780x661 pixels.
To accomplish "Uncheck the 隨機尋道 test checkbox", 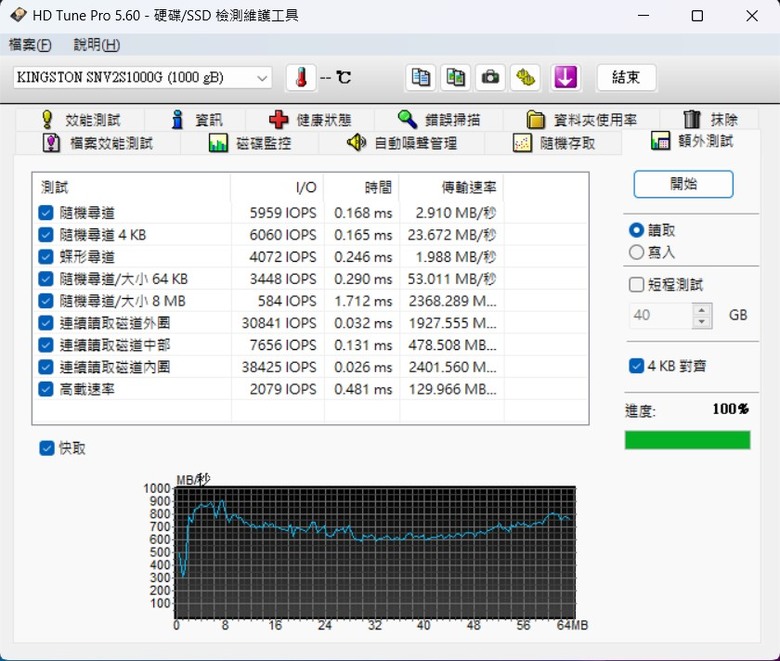I will 46,213.
